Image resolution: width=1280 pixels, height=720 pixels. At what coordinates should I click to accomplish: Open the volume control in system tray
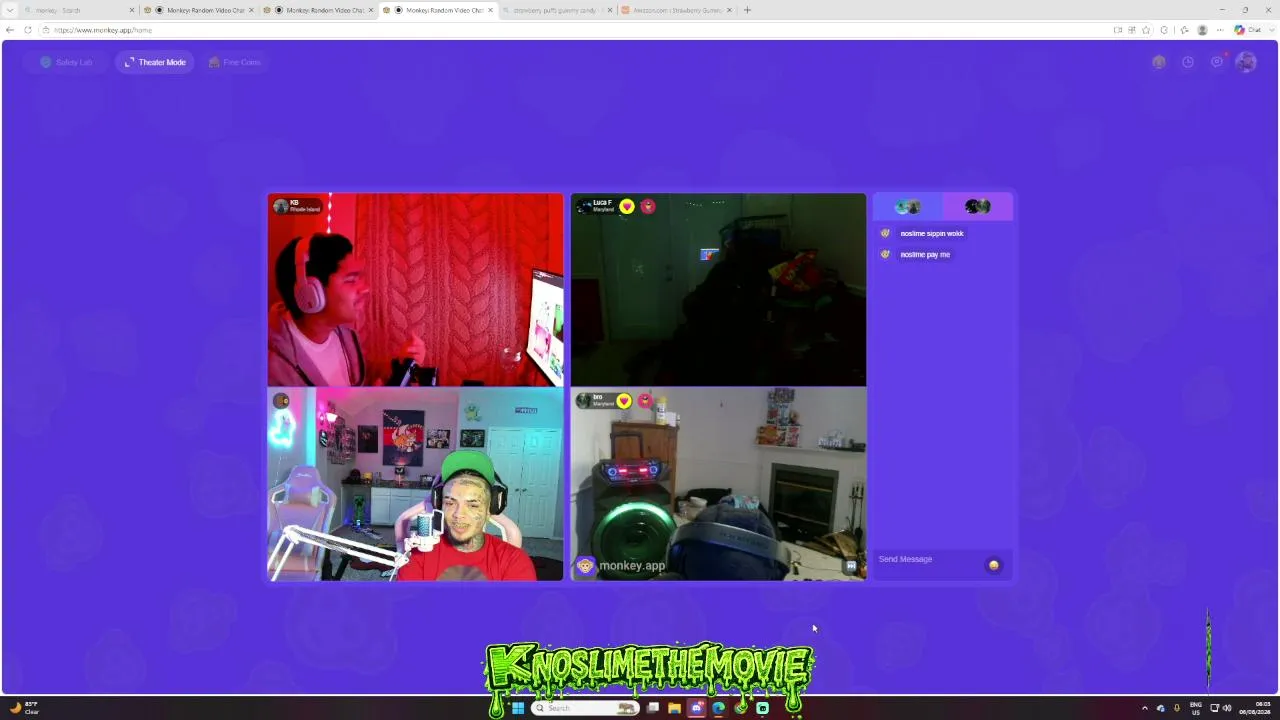point(1227,708)
